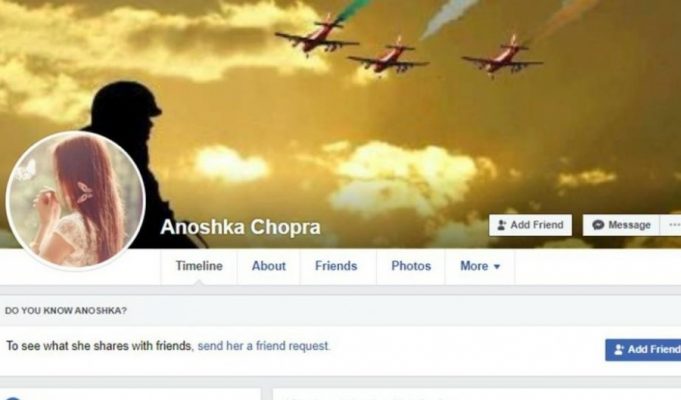This screenshot has height=400, width=681.
Task: Expand the More profile sections menu
Action: (x=480, y=266)
